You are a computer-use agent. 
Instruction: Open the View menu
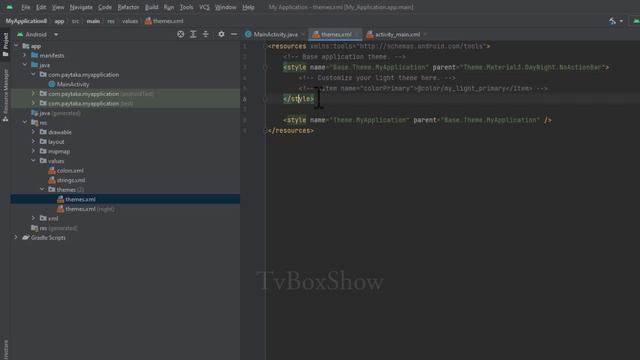[58, 7]
